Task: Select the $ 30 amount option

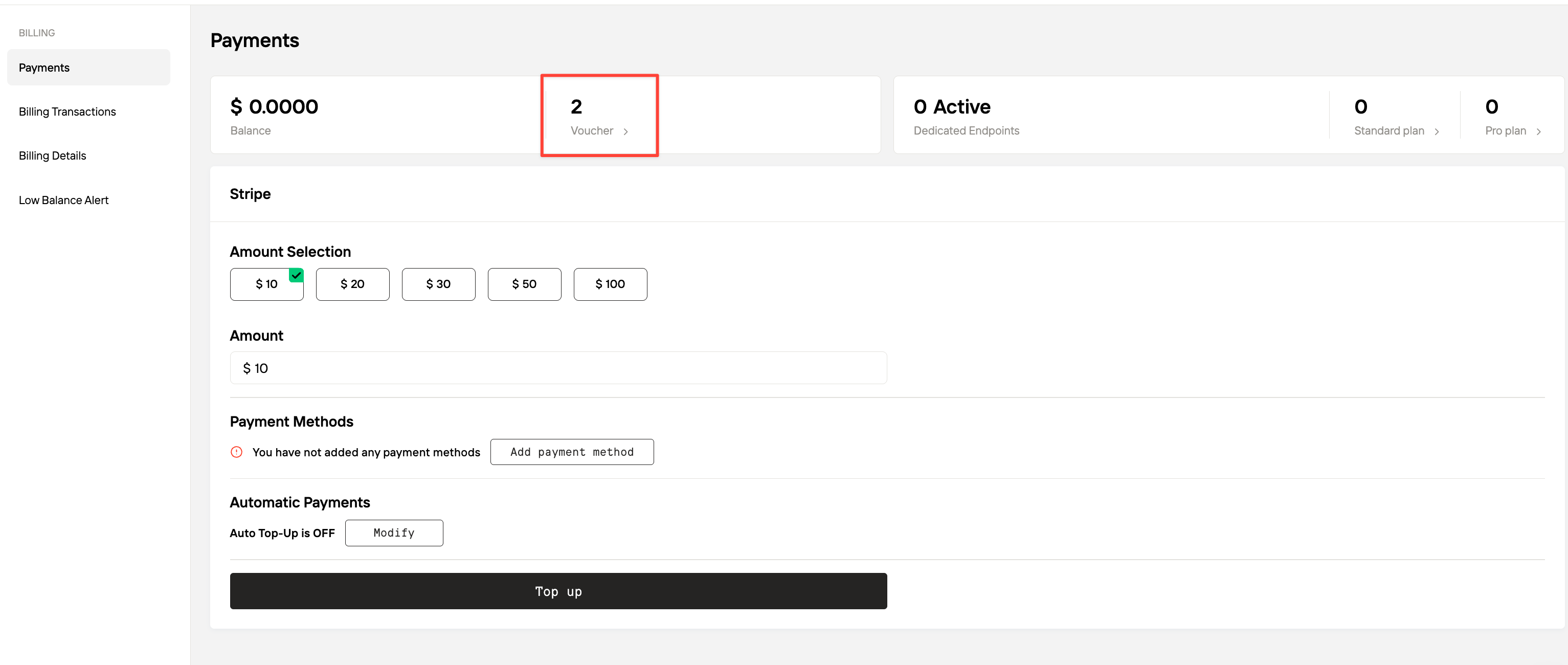Action: [x=438, y=284]
